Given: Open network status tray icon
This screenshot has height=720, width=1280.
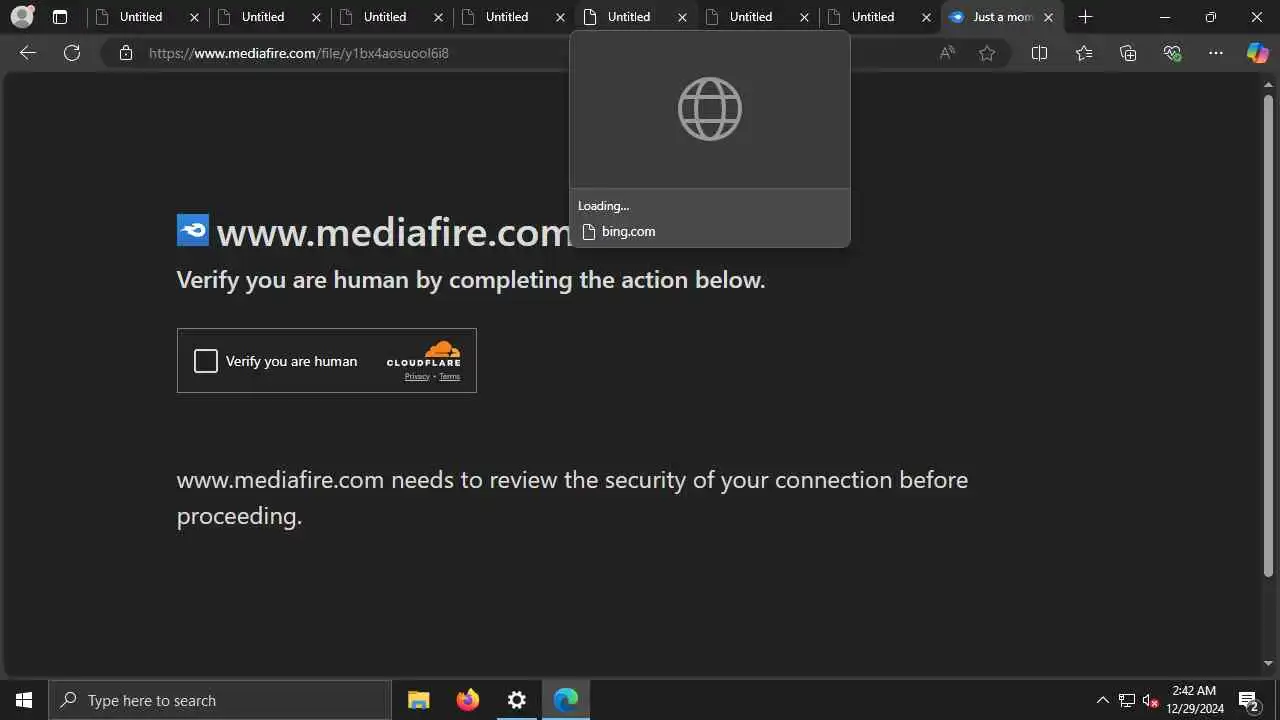Looking at the screenshot, I should click(1127, 700).
